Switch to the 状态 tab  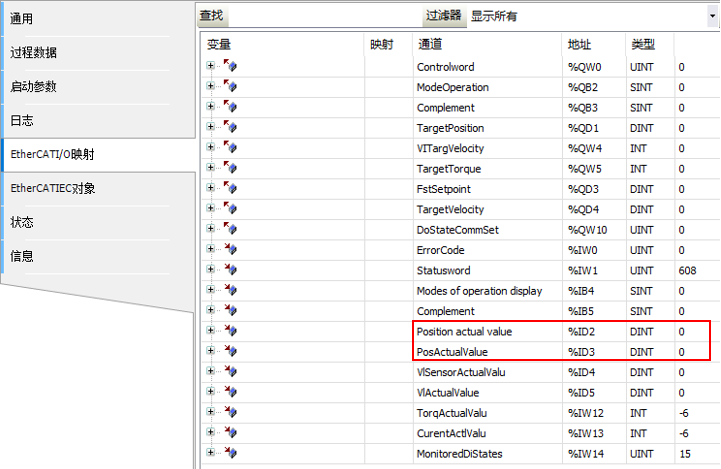click(x=99, y=223)
